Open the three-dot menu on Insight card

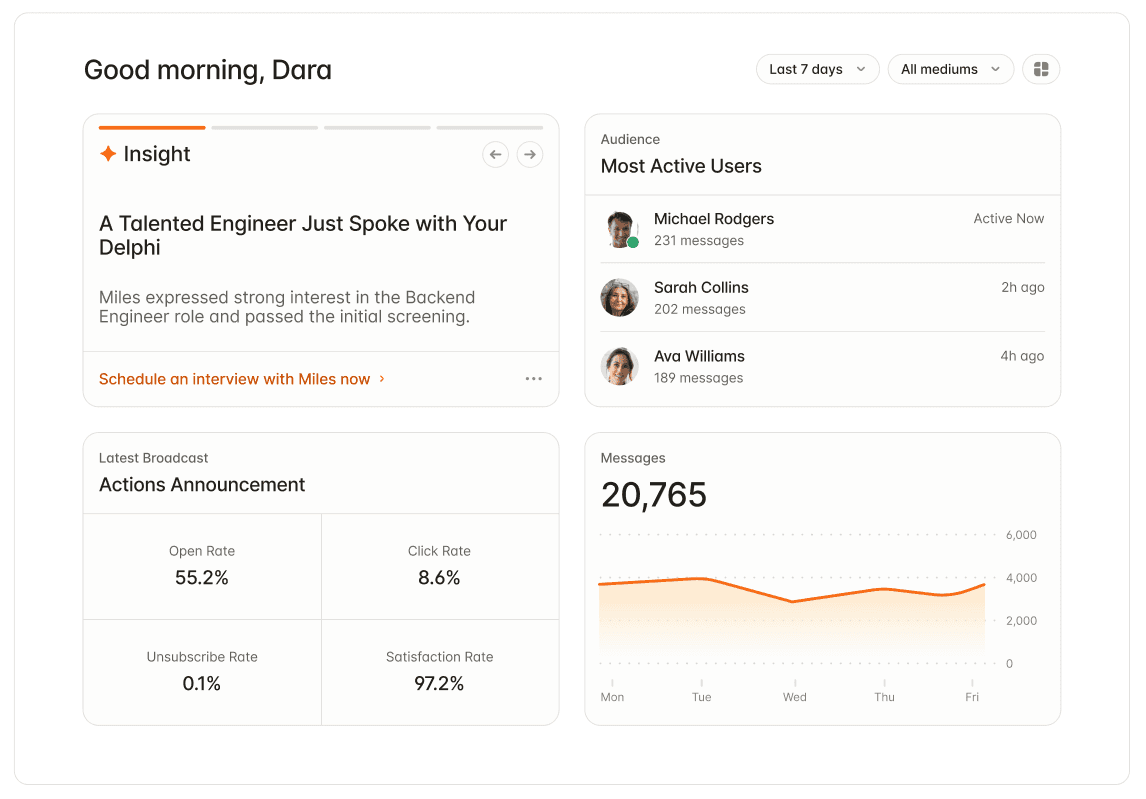[534, 379]
